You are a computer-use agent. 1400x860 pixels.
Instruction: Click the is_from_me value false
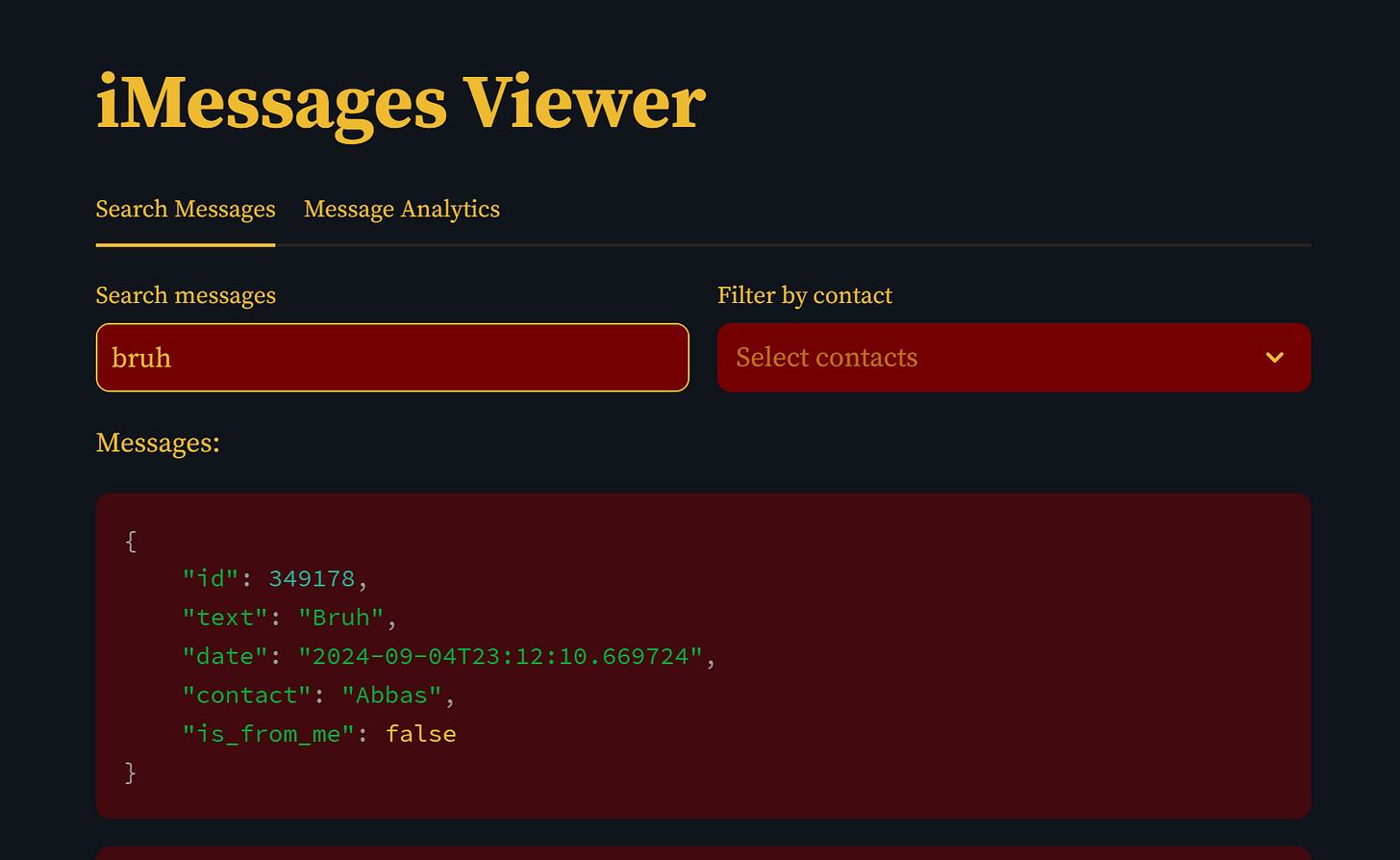421,734
